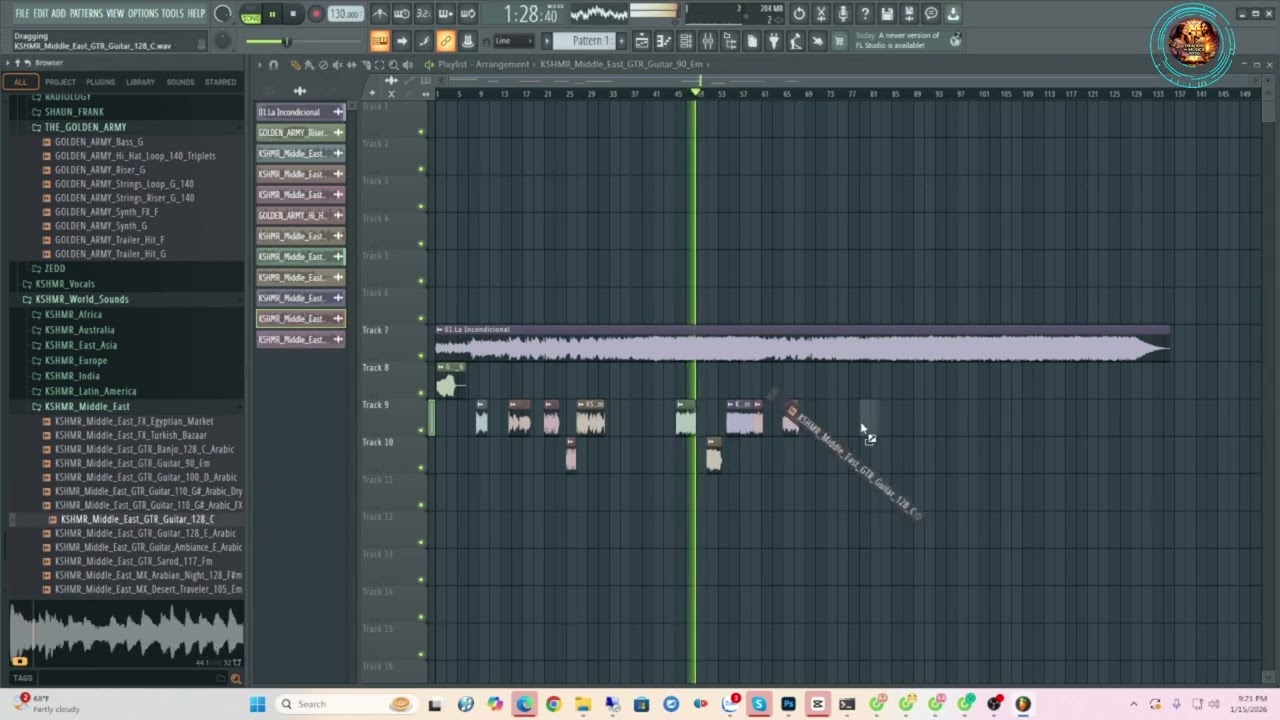Open the plugin picker plug icon
Viewport: 1280px width, 720px height.
pos(773,41)
